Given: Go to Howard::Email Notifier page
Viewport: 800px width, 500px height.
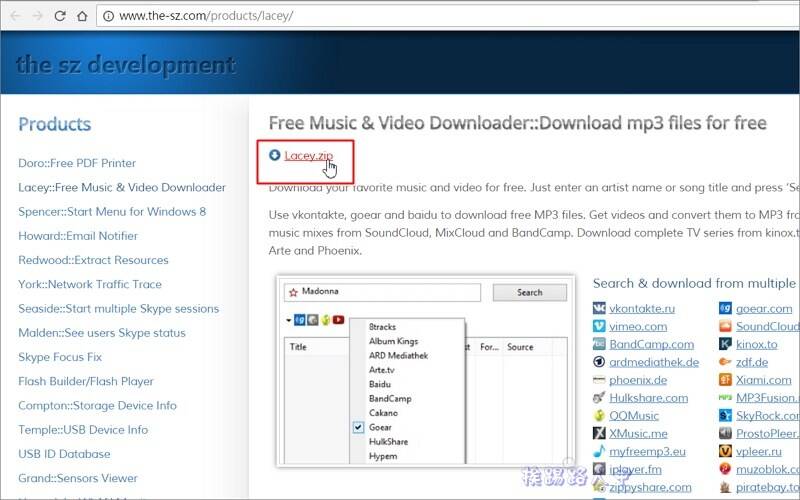Looking at the screenshot, I should click(78, 236).
